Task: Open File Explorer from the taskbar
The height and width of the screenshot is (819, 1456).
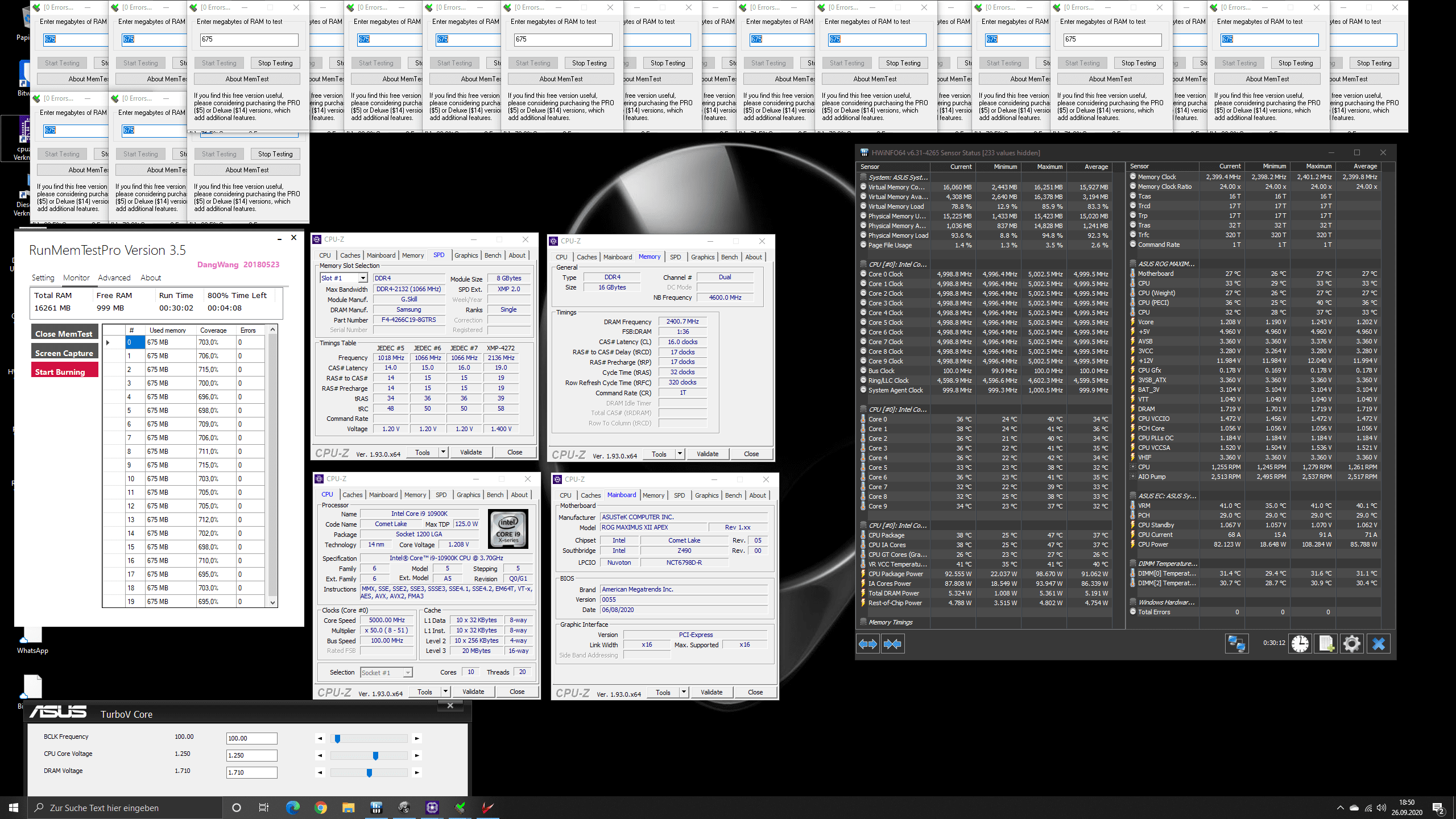Action: [348, 807]
